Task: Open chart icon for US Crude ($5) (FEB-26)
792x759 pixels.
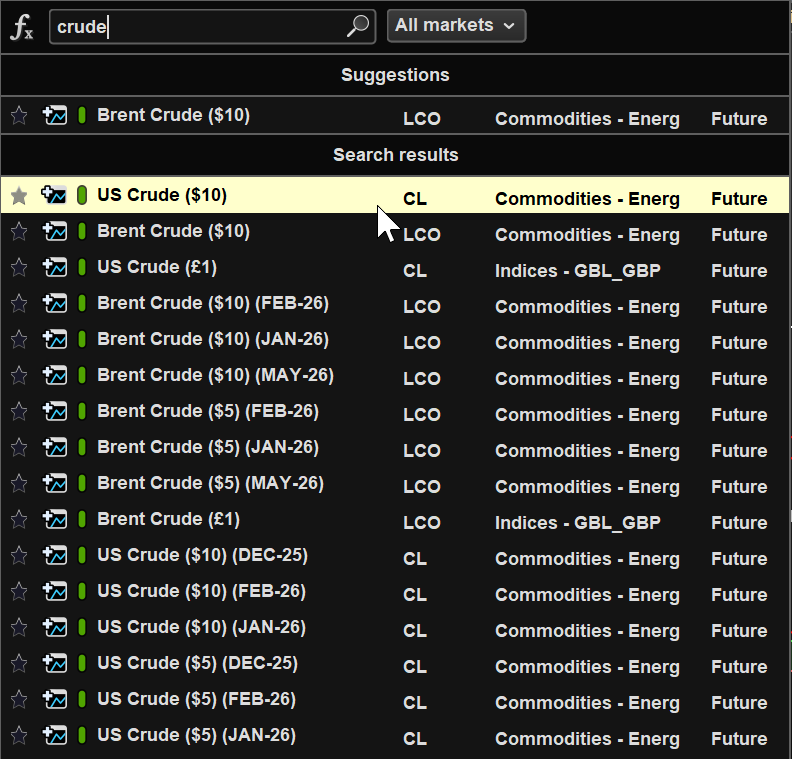Action: (55, 699)
